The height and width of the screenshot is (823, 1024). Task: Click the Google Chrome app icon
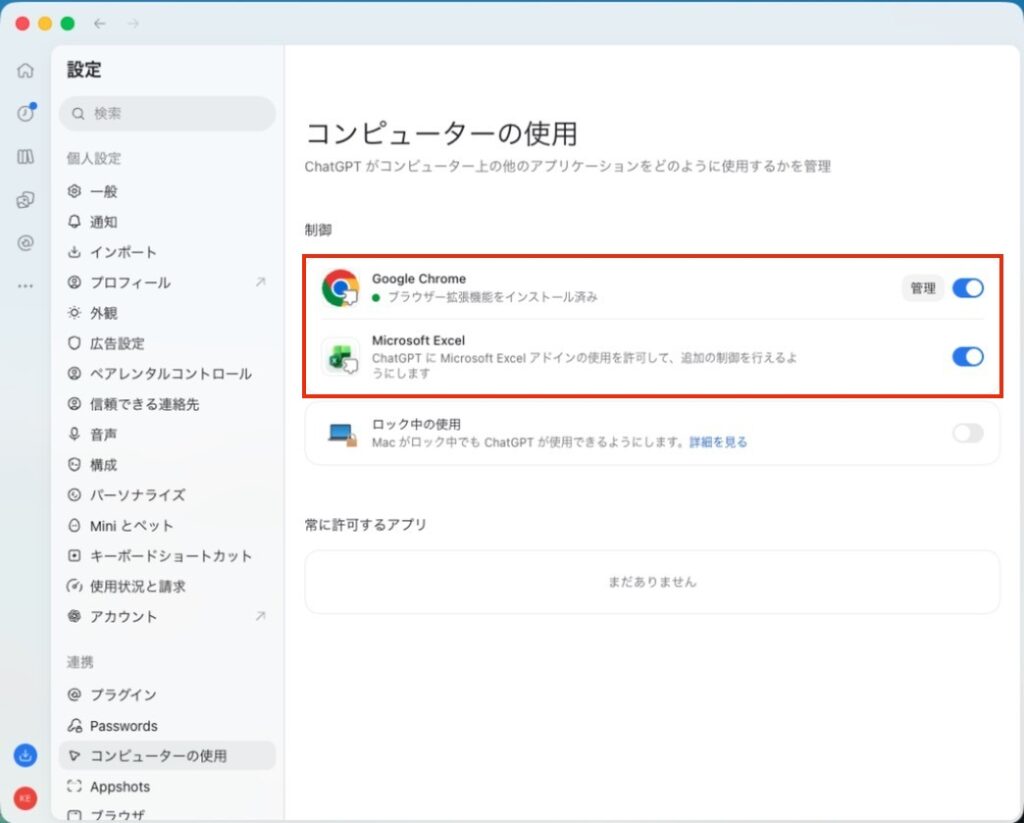[340, 288]
